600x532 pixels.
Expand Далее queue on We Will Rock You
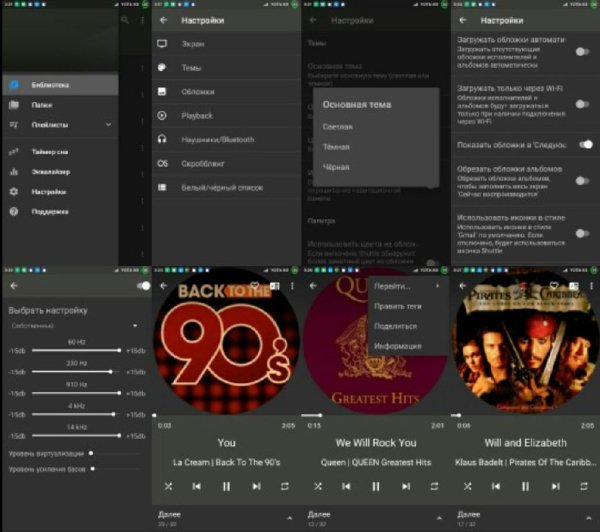coord(439,518)
